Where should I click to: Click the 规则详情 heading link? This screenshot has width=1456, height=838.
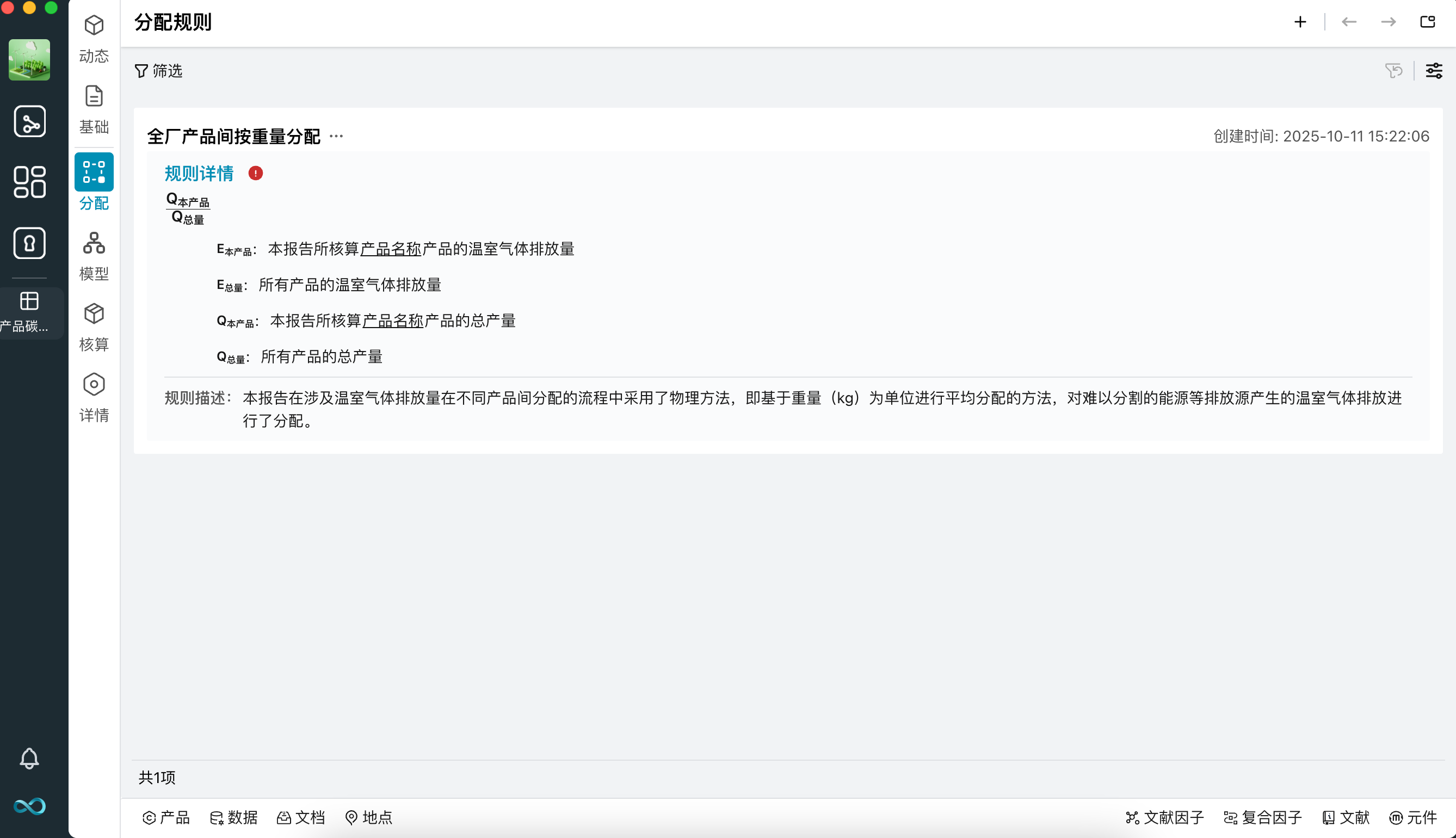click(x=199, y=173)
